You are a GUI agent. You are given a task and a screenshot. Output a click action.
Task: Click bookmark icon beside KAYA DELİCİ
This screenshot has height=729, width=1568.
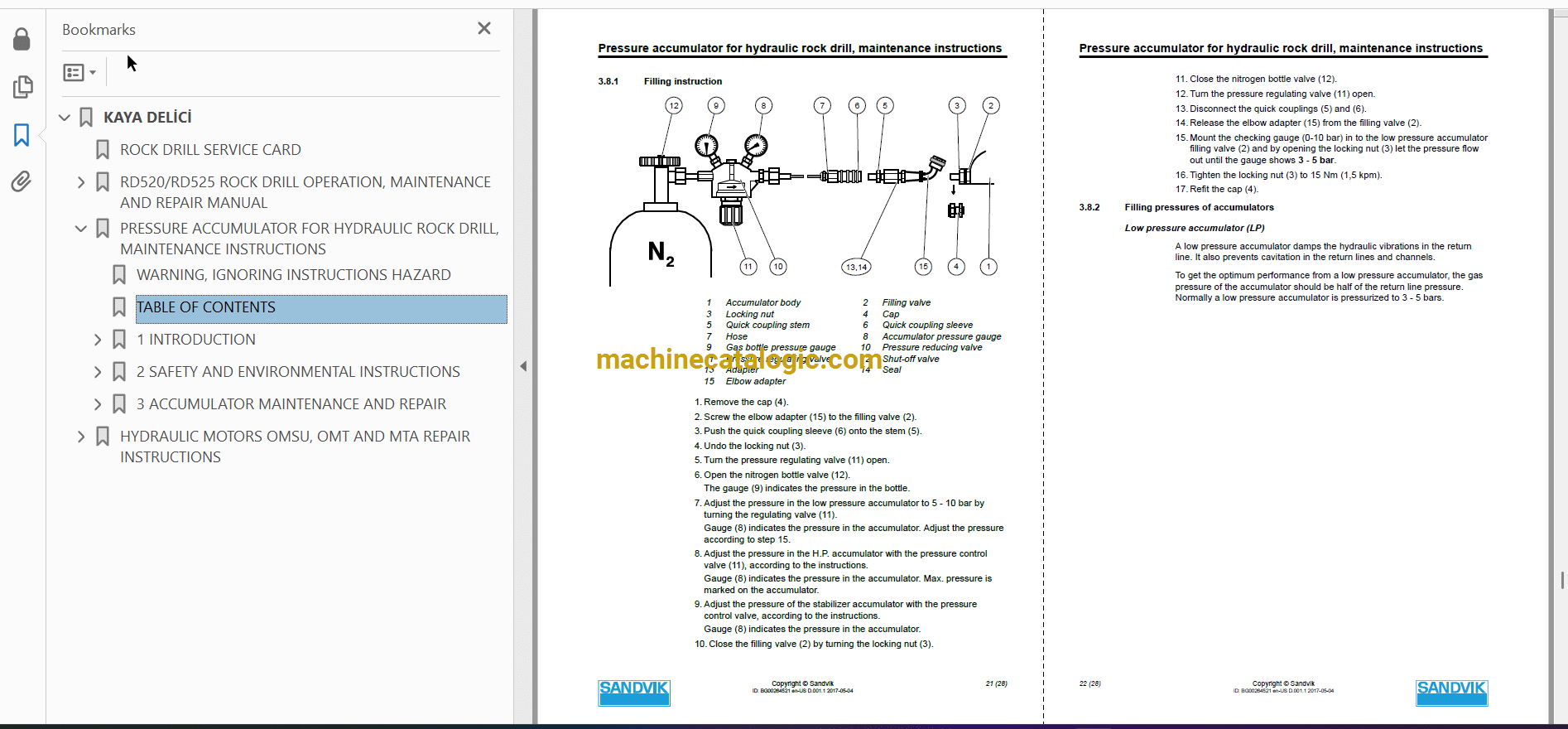point(86,118)
